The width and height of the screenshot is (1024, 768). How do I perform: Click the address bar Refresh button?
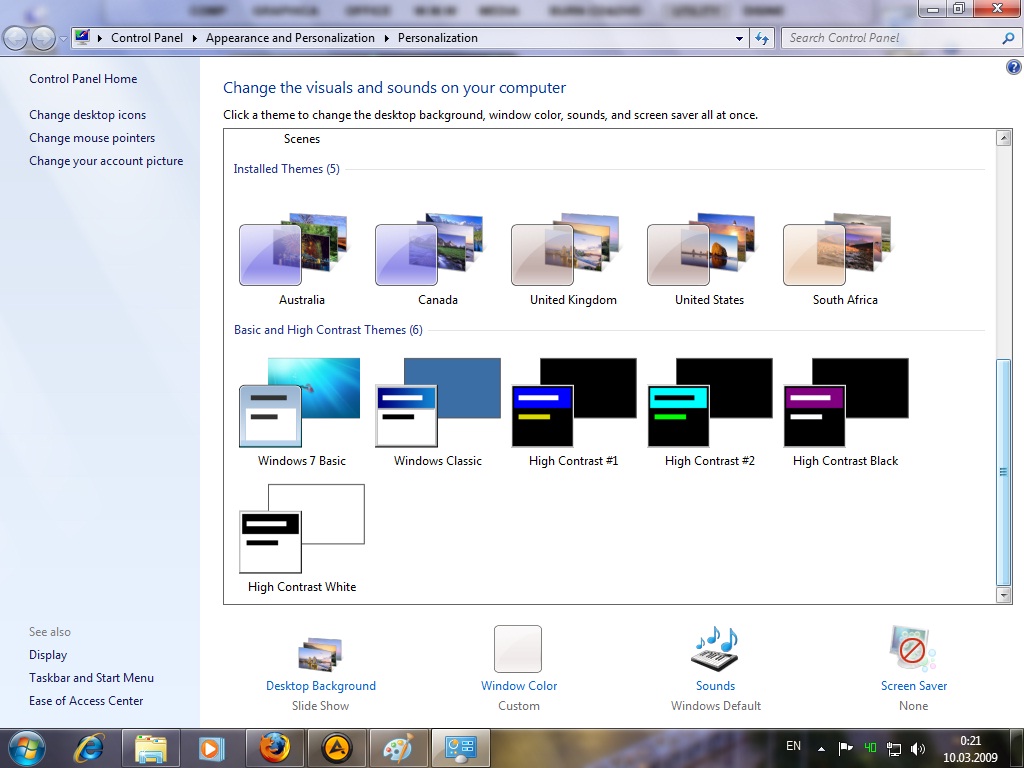(x=761, y=39)
